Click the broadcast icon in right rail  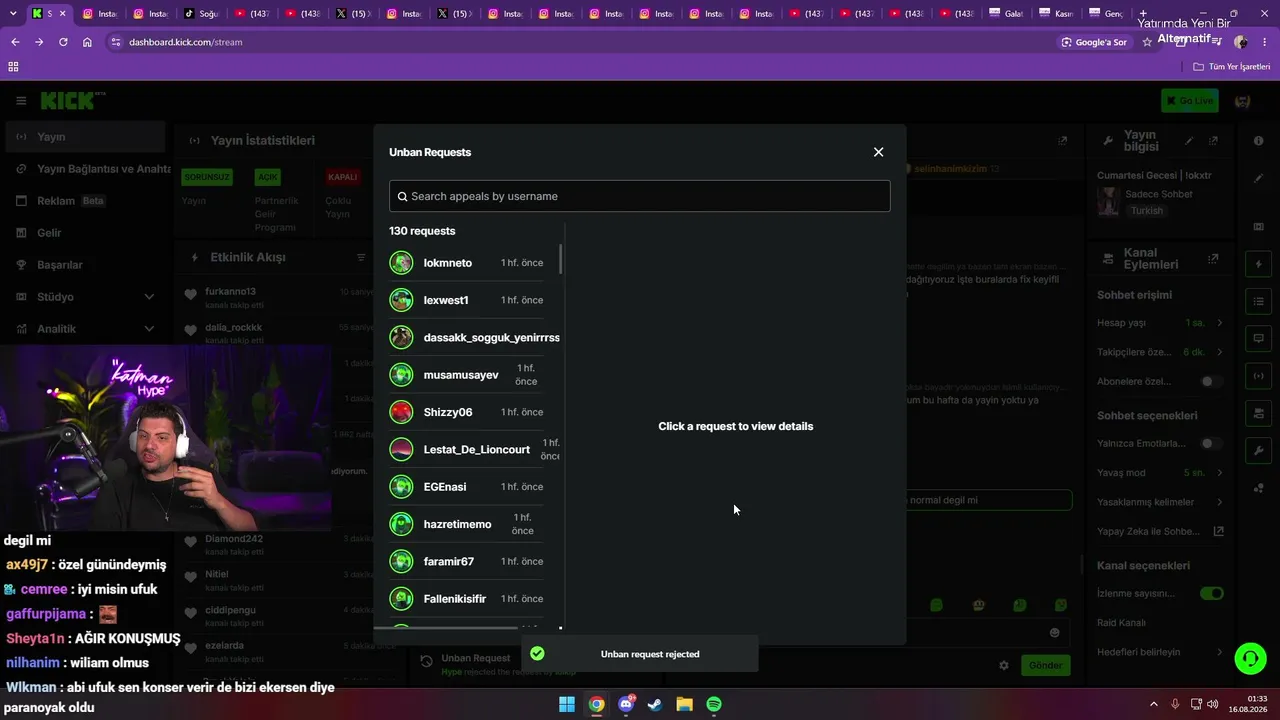click(1258, 376)
